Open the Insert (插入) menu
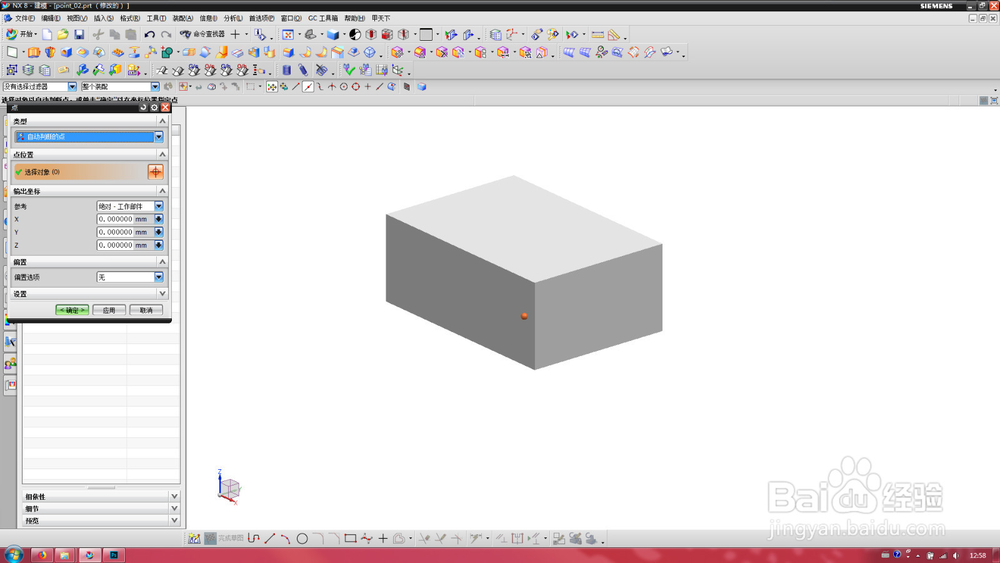Viewport: 1000px width, 563px height. [x=103, y=18]
